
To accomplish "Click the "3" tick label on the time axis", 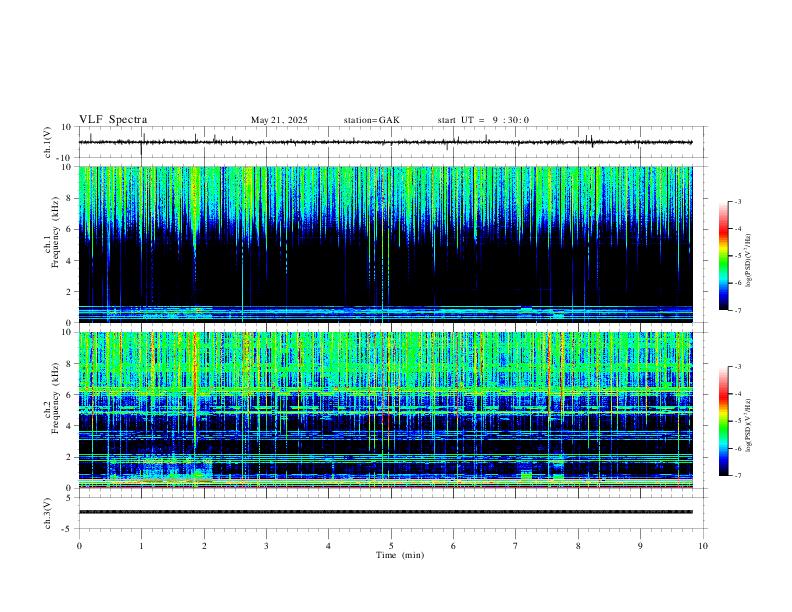I will [x=266, y=546].
